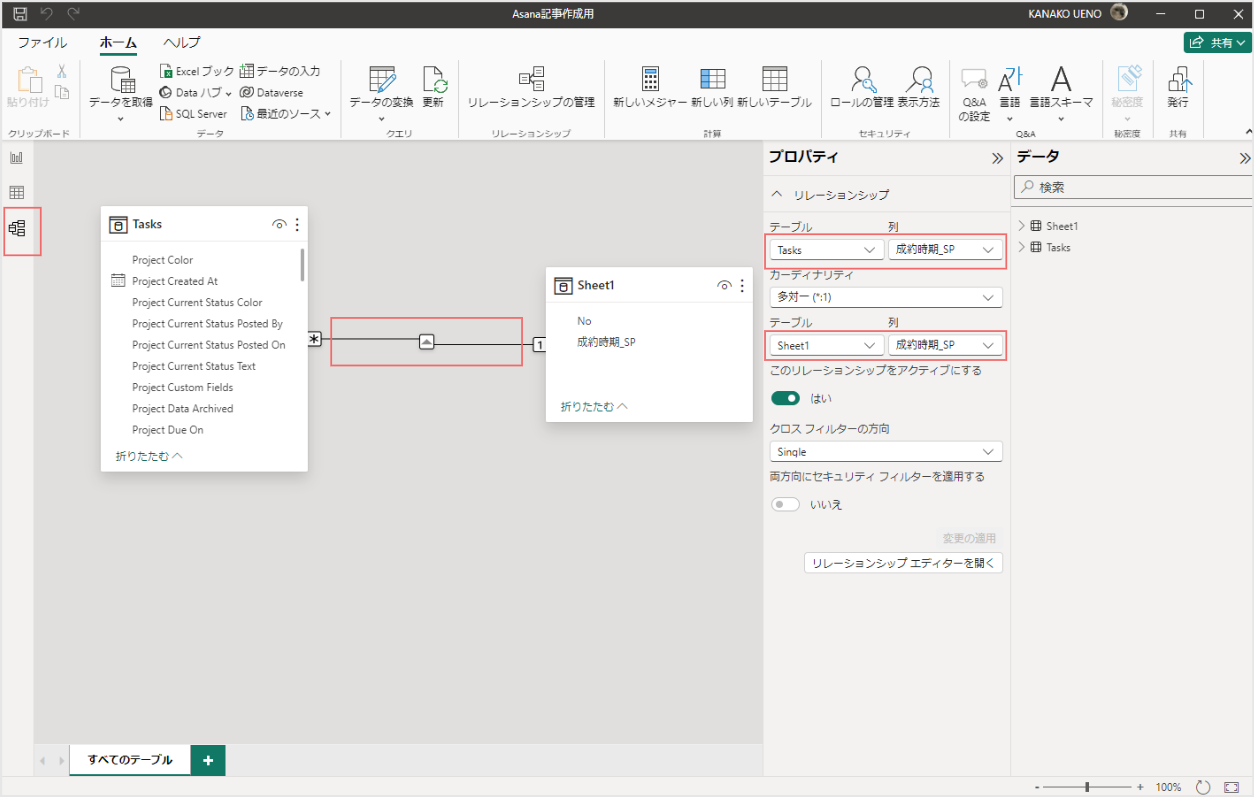The height and width of the screenshot is (797, 1254).
Task: Open second table dropdown showing Sheet1
Action: click(826, 345)
